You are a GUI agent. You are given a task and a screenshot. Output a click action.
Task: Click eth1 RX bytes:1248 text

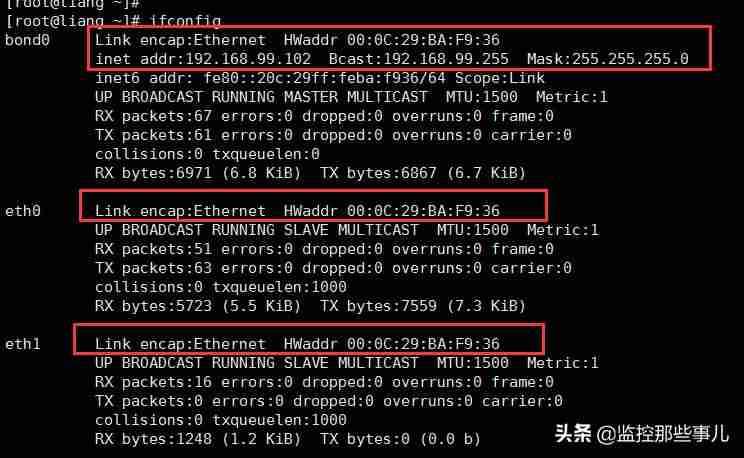(153, 439)
